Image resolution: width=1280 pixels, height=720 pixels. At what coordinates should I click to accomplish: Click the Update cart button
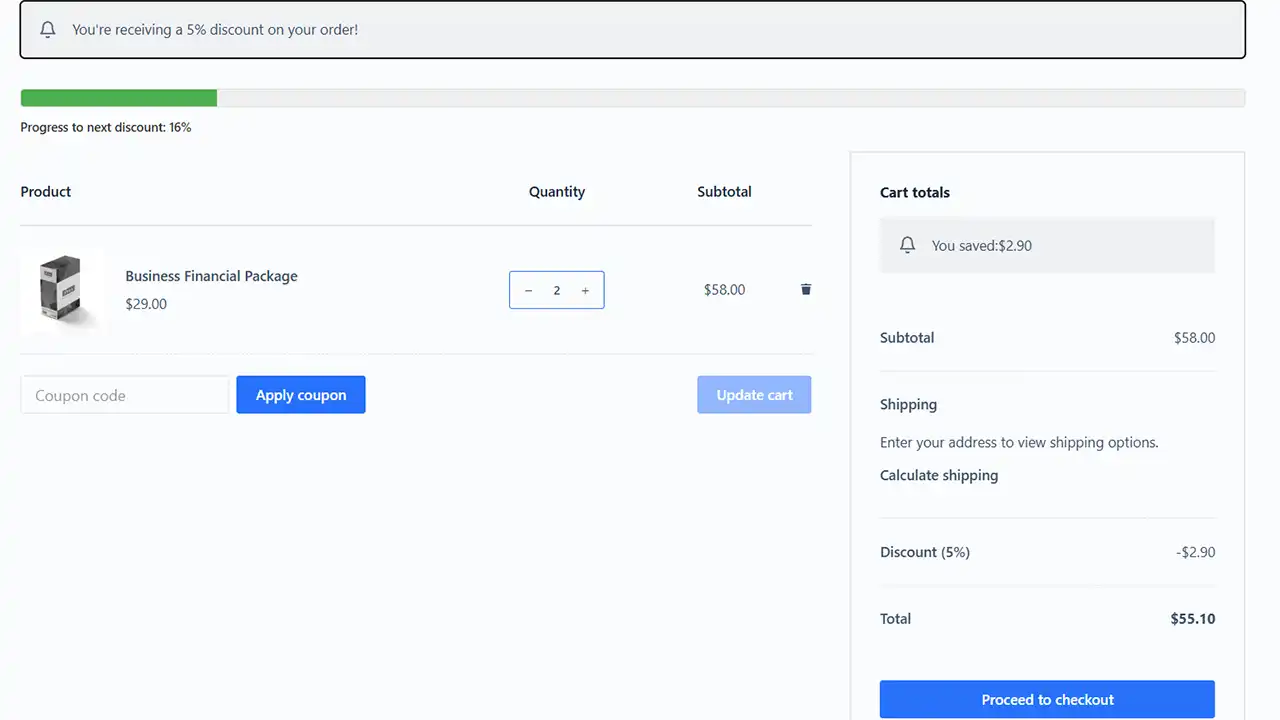[754, 395]
